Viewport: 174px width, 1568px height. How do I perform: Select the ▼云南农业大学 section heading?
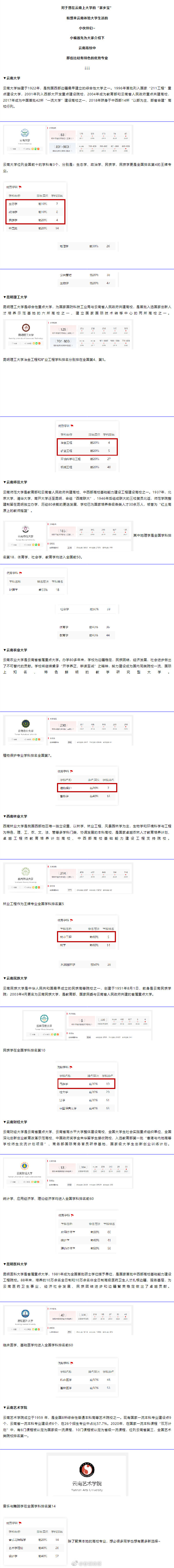[x=15, y=650]
